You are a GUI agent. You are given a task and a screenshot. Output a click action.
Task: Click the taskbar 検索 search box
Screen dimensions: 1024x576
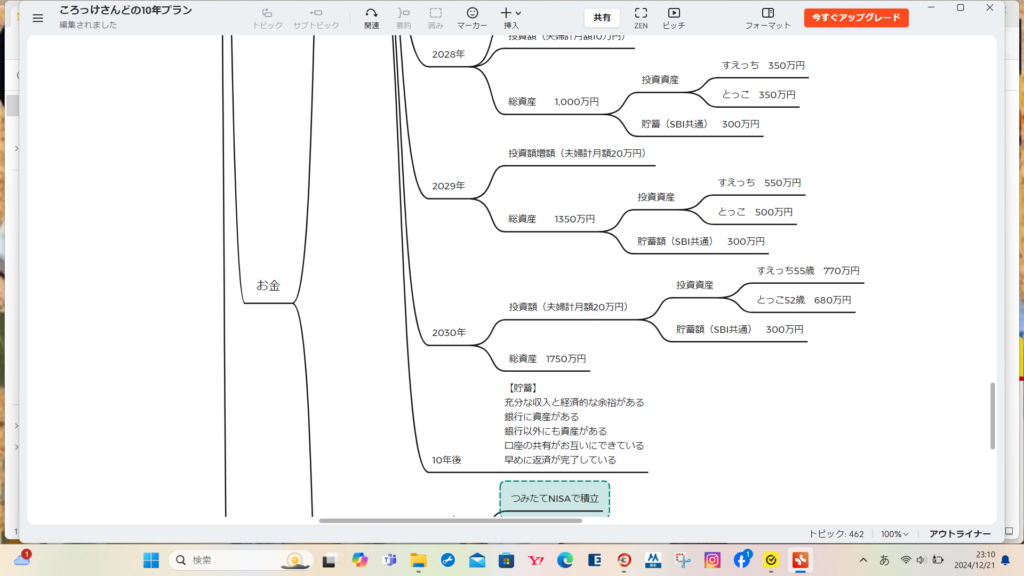pos(241,560)
